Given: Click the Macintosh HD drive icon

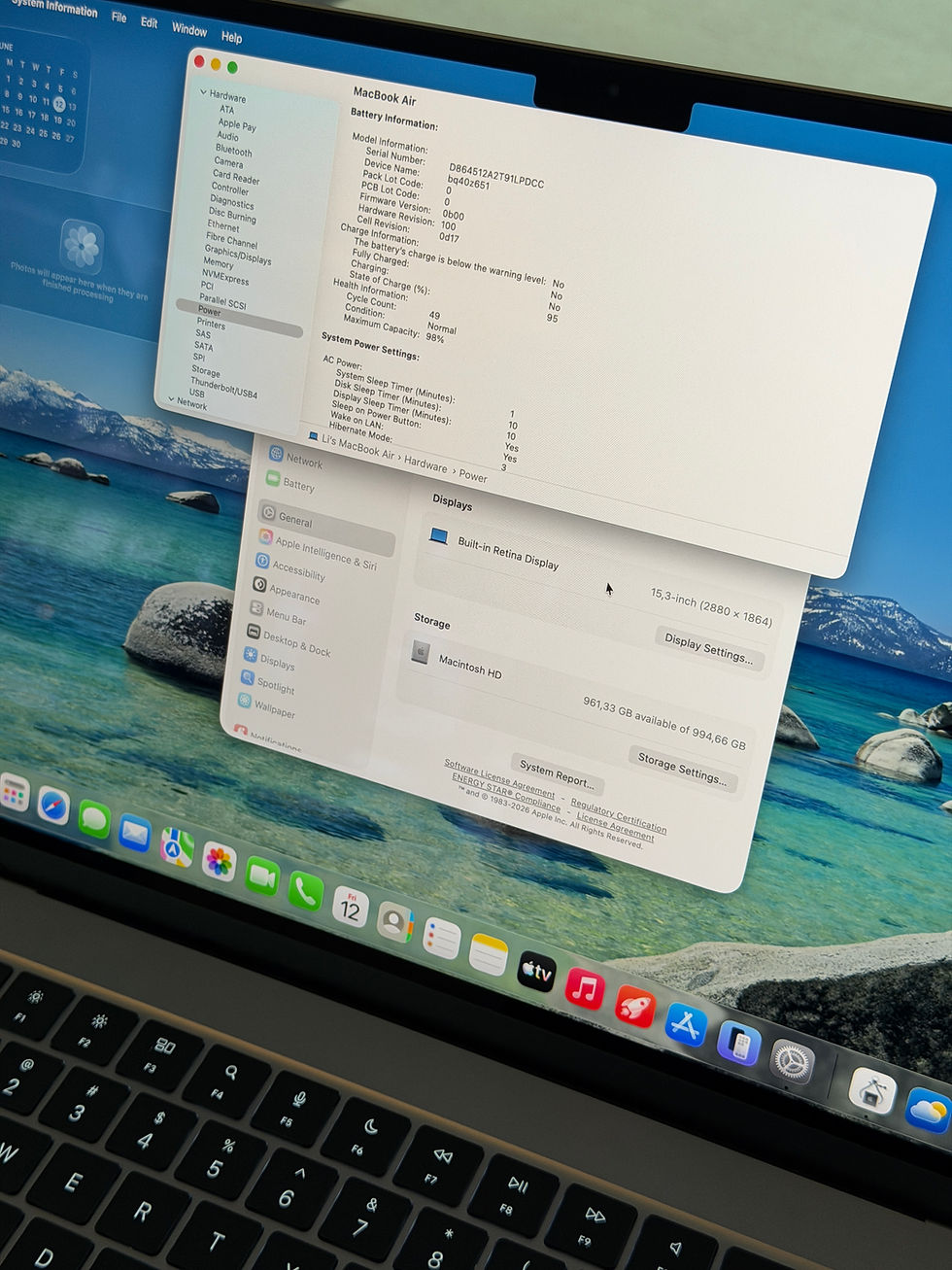Looking at the screenshot, I should point(420,653).
